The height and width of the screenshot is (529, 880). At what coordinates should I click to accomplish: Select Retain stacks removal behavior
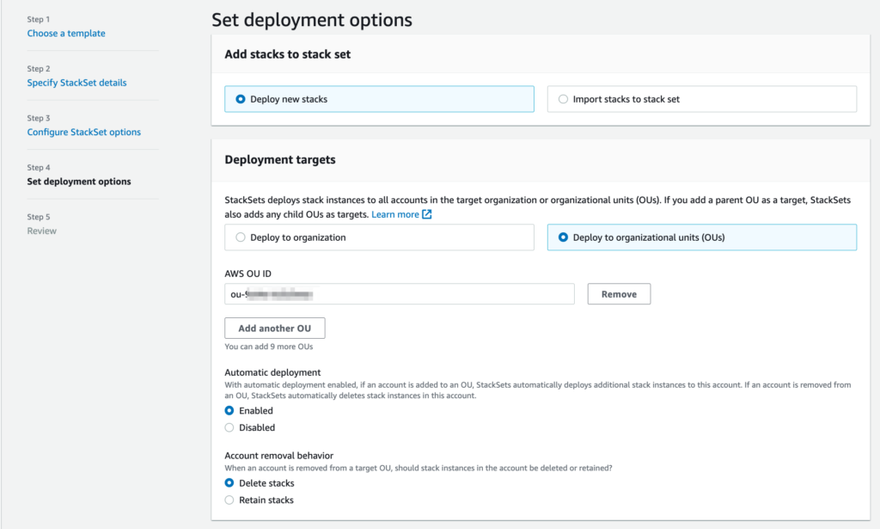click(230, 500)
